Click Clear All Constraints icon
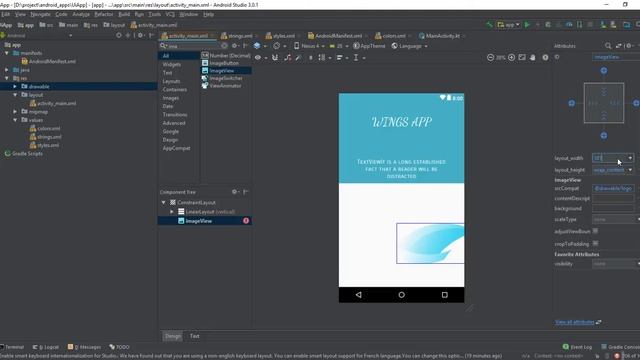640x360 pixels. pos(287,58)
